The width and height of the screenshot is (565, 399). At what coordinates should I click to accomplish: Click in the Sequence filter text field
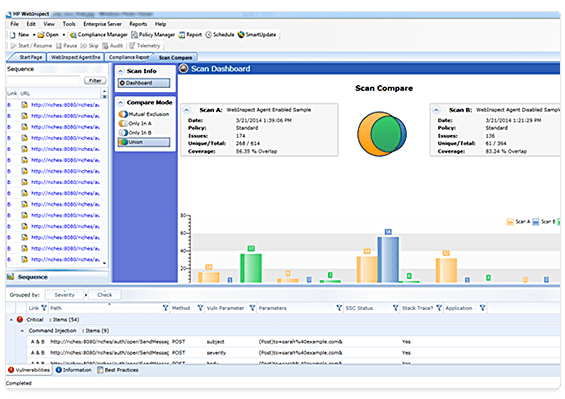[x=44, y=81]
